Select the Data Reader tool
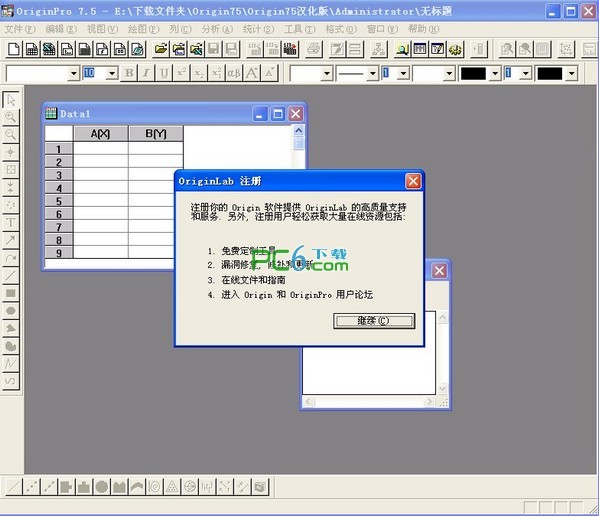 [x=11, y=170]
